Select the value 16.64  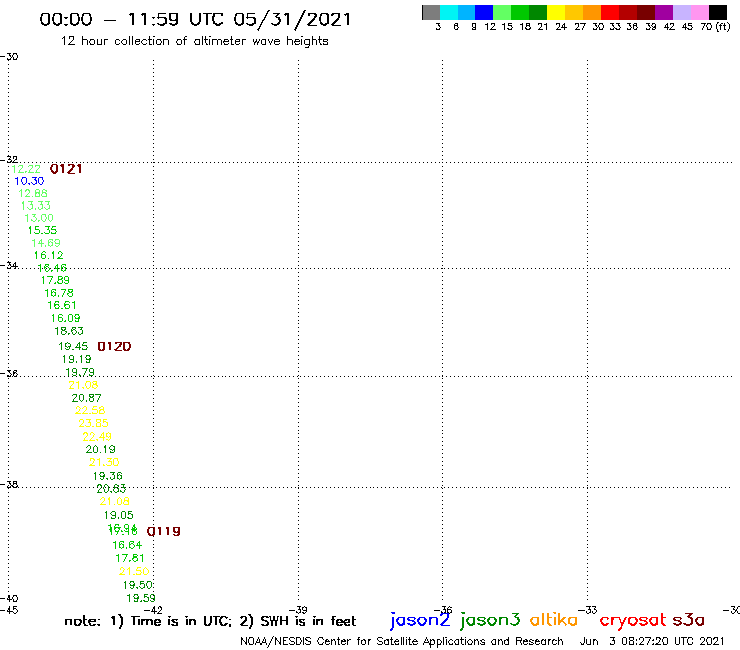(127, 545)
